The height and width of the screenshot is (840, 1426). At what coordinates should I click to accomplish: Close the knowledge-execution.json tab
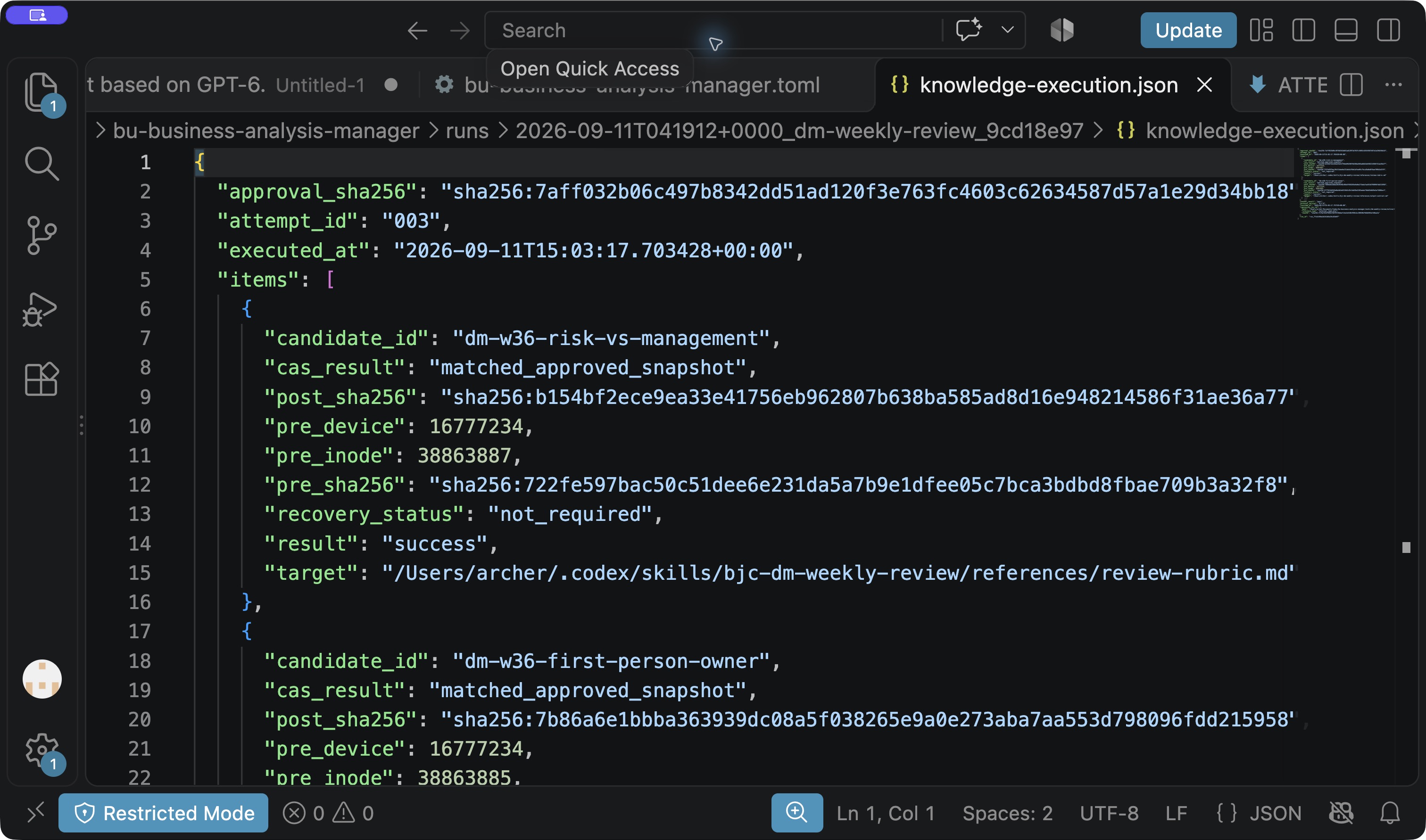pyautogui.click(x=1204, y=85)
